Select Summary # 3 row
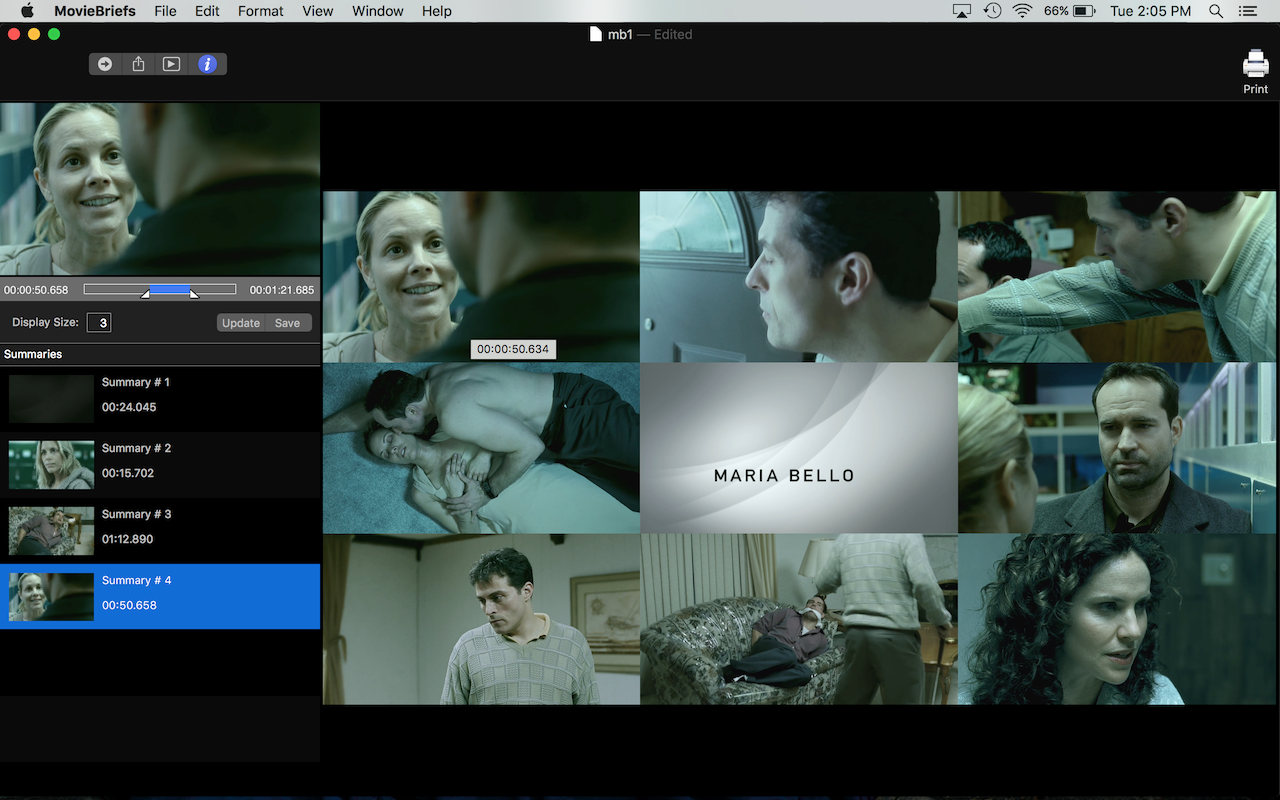 (160, 531)
